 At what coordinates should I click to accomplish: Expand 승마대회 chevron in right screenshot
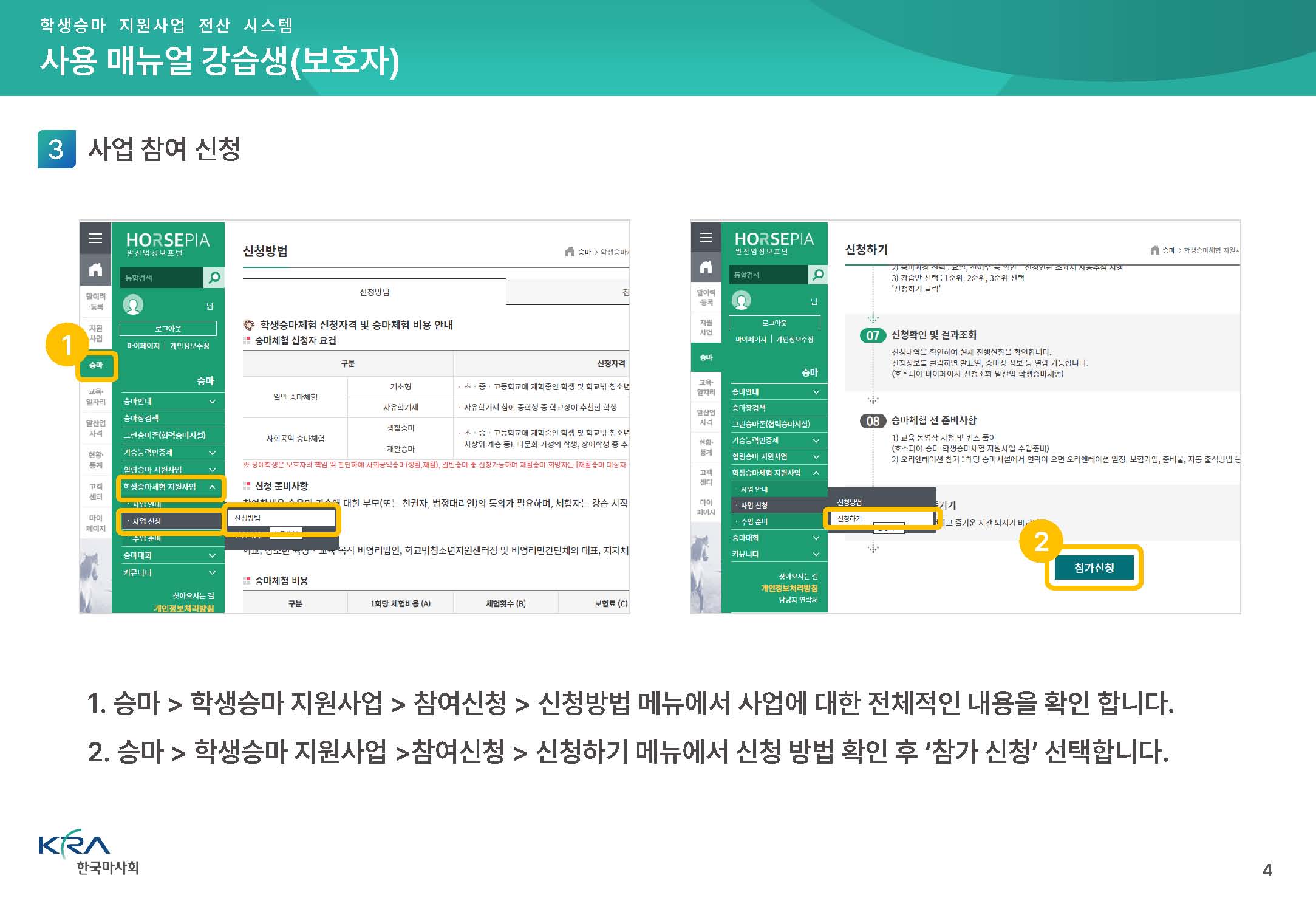pos(816,538)
